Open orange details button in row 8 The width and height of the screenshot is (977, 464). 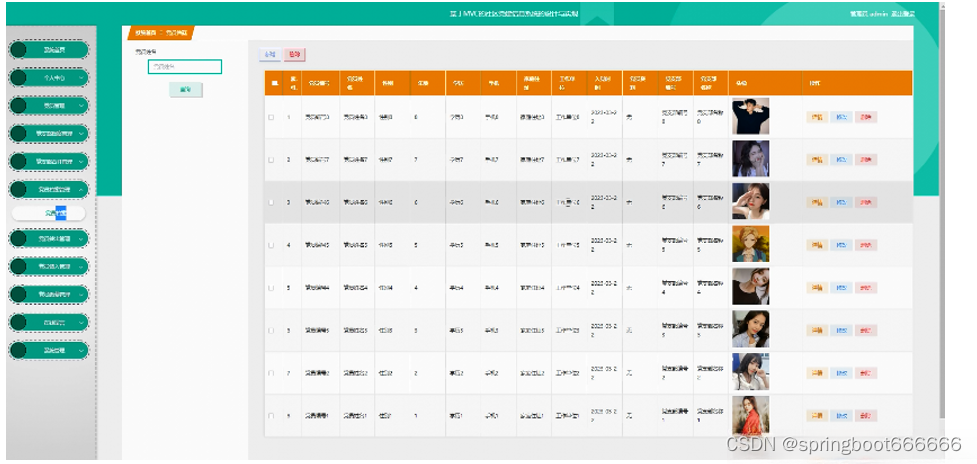[816, 415]
